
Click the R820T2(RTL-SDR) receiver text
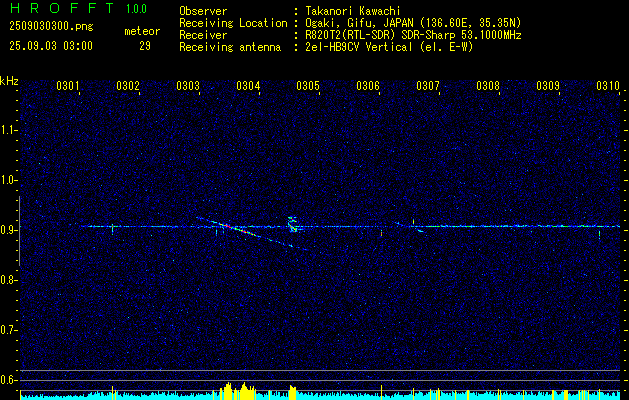(413, 36)
